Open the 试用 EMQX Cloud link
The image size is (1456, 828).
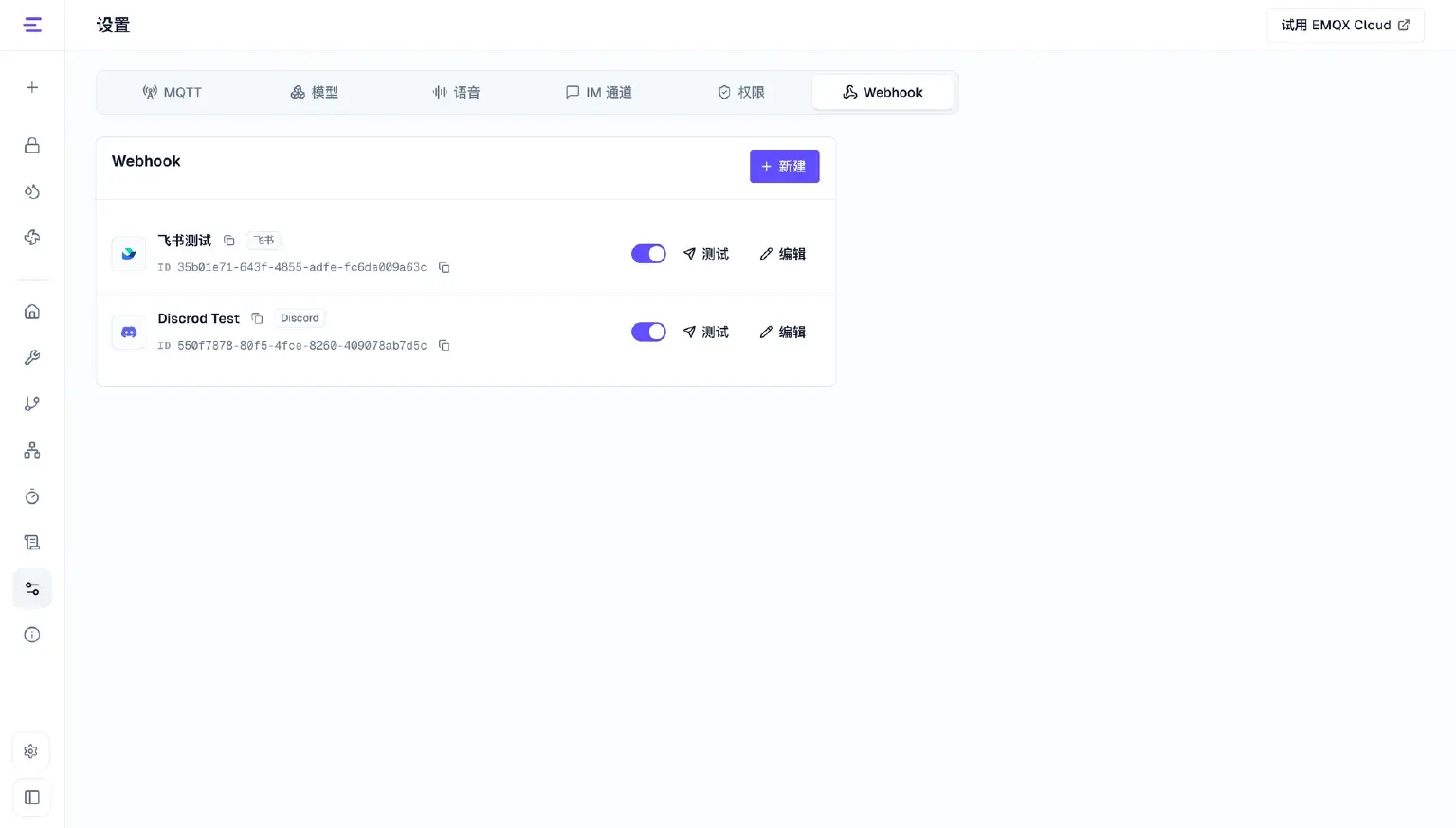(1345, 25)
